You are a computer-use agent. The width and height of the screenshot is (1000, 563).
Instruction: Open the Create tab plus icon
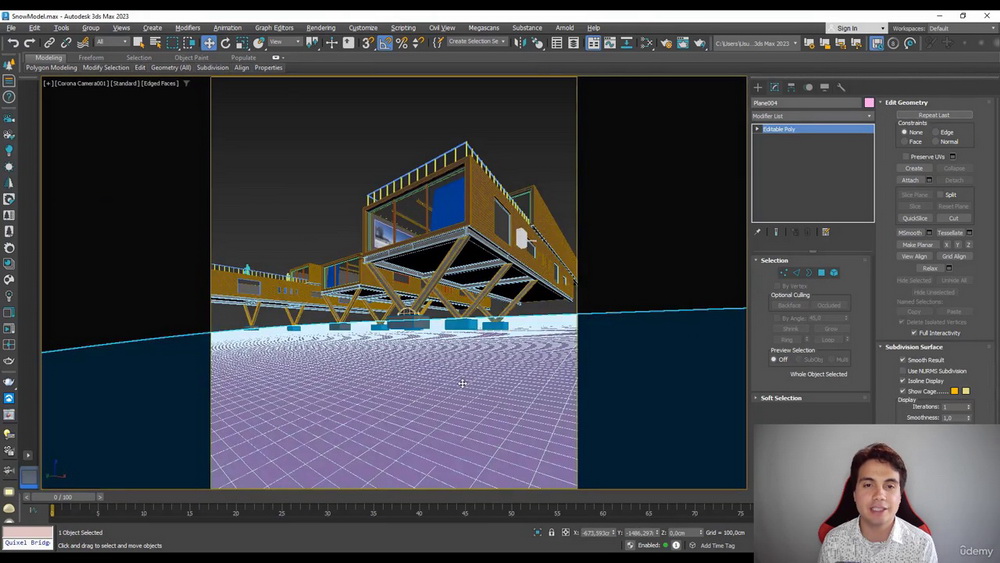pos(757,87)
